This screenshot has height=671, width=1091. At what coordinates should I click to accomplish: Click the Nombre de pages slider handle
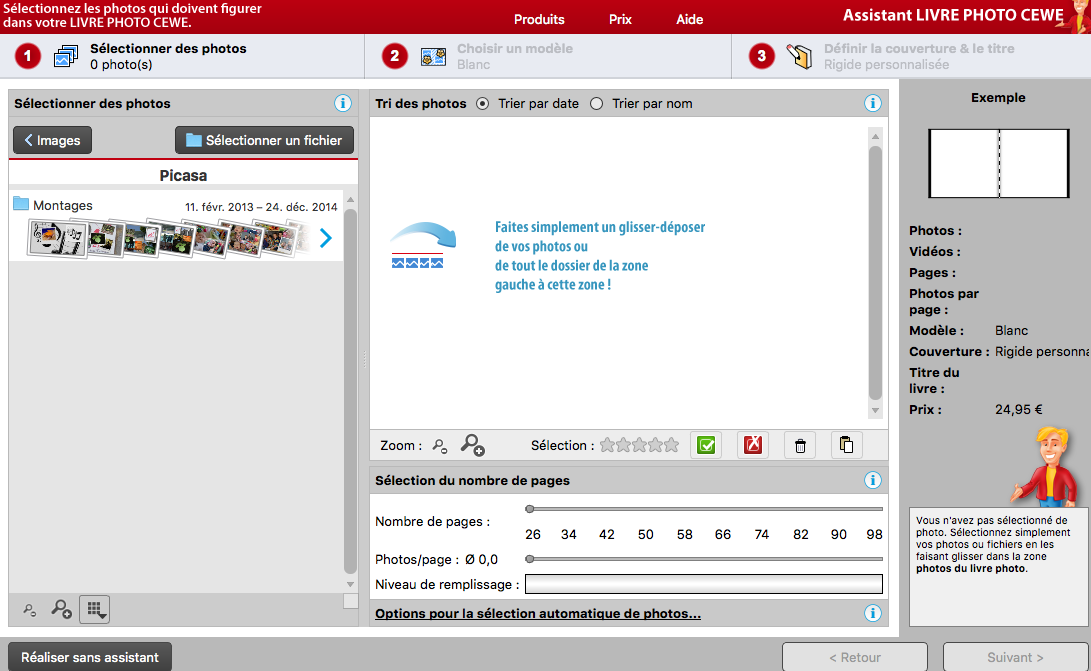coord(529,509)
